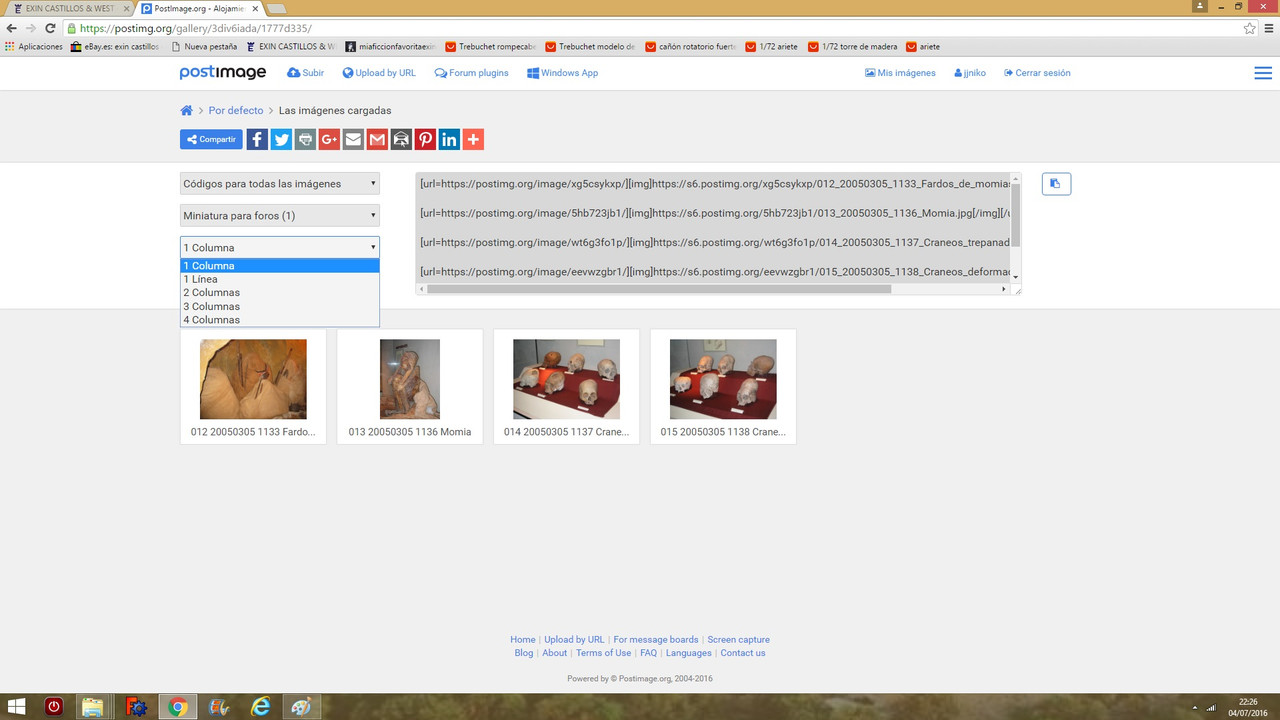Click the red power icon in taskbar

(53, 707)
